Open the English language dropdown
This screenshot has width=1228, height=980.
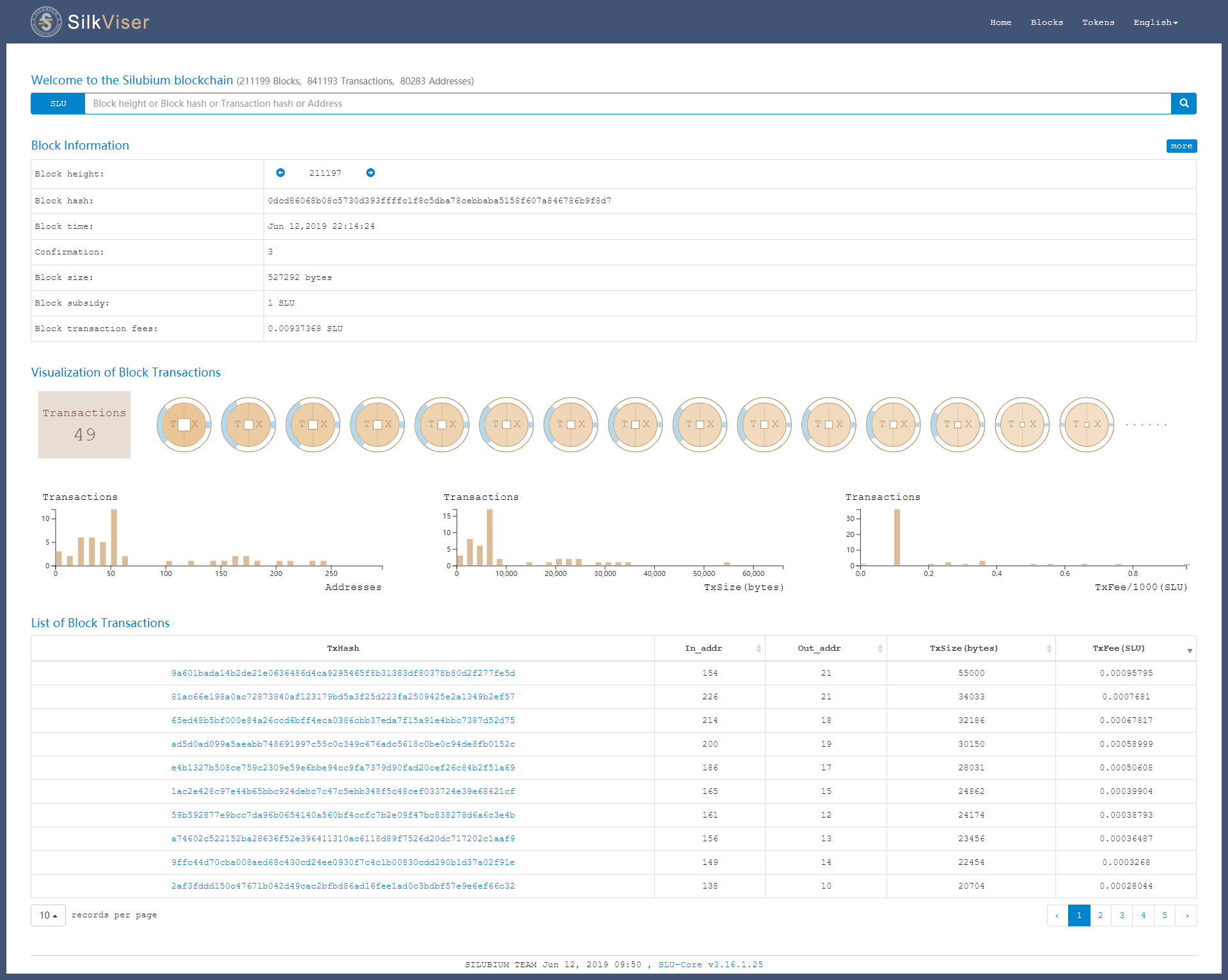click(x=1155, y=22)
